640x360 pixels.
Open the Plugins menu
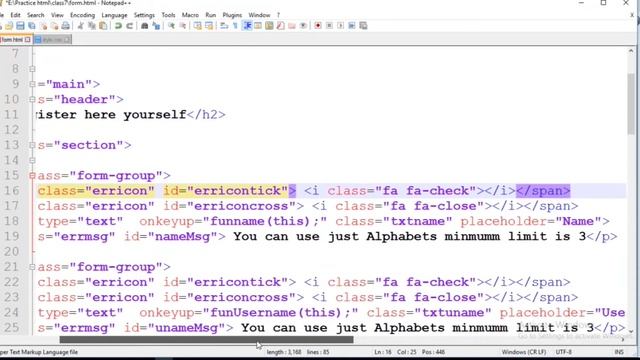click(232, 15)
